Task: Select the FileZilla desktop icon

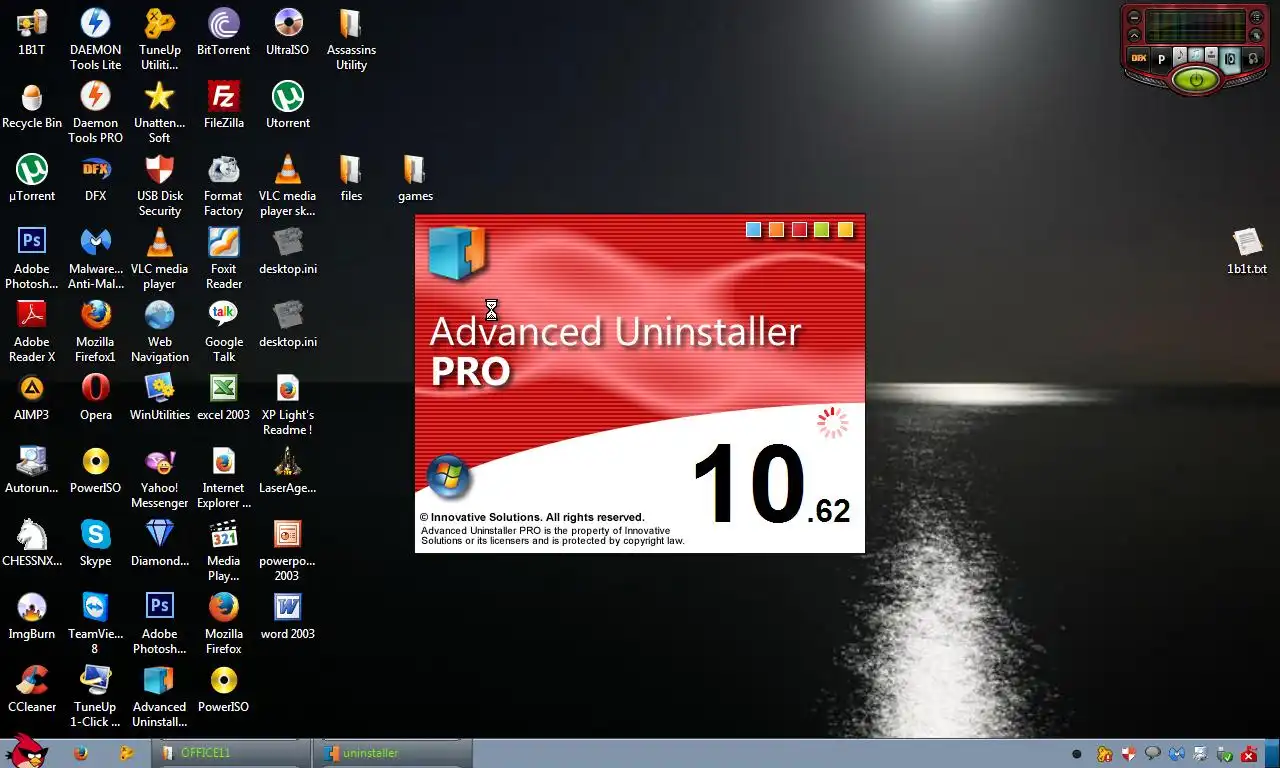Action: click(224, 105)
